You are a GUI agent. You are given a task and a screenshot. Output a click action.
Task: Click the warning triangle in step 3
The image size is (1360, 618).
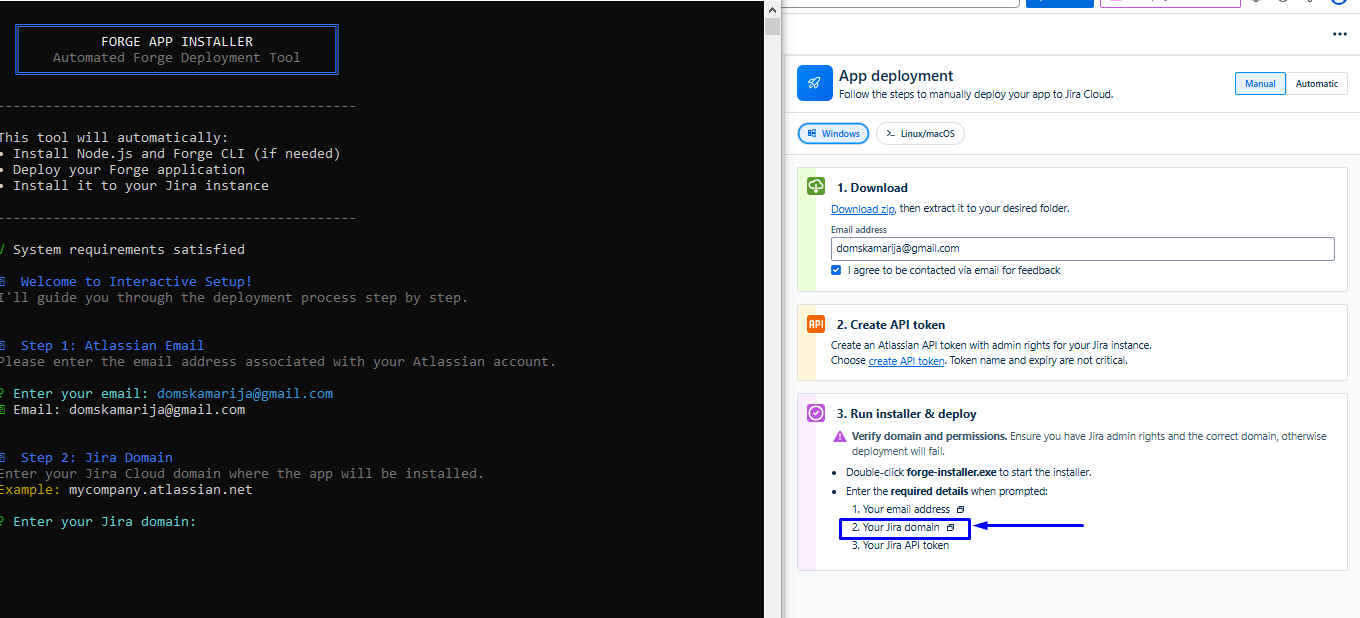[x=839, y=435]
